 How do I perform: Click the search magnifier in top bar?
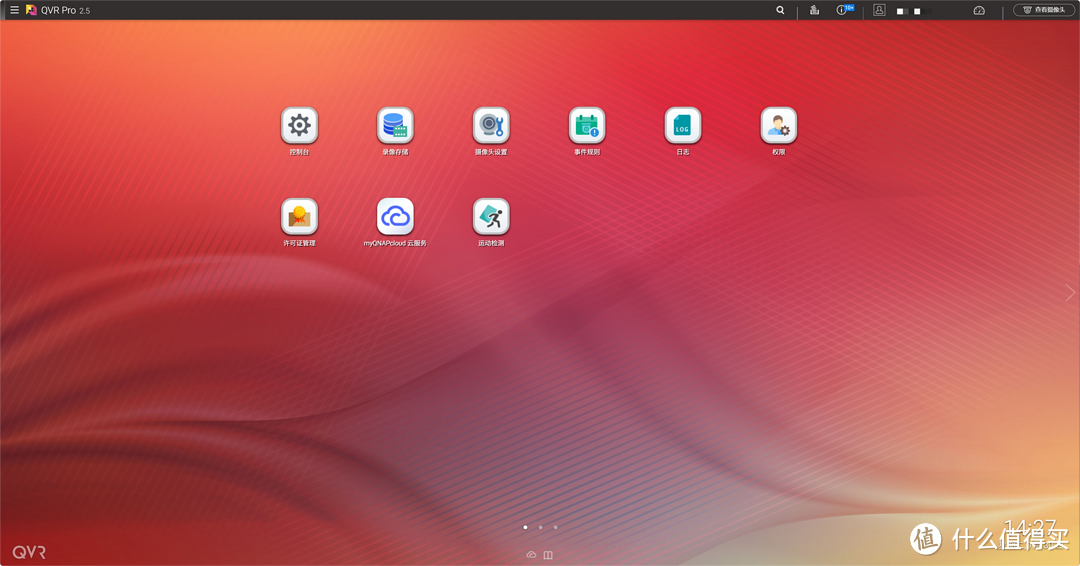pos(780,10)
